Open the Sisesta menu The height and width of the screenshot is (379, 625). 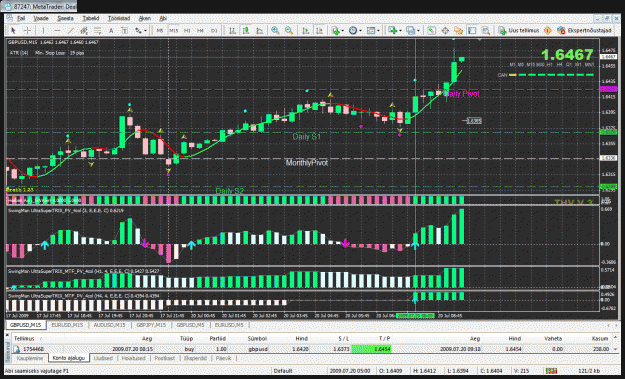point(65,18)
